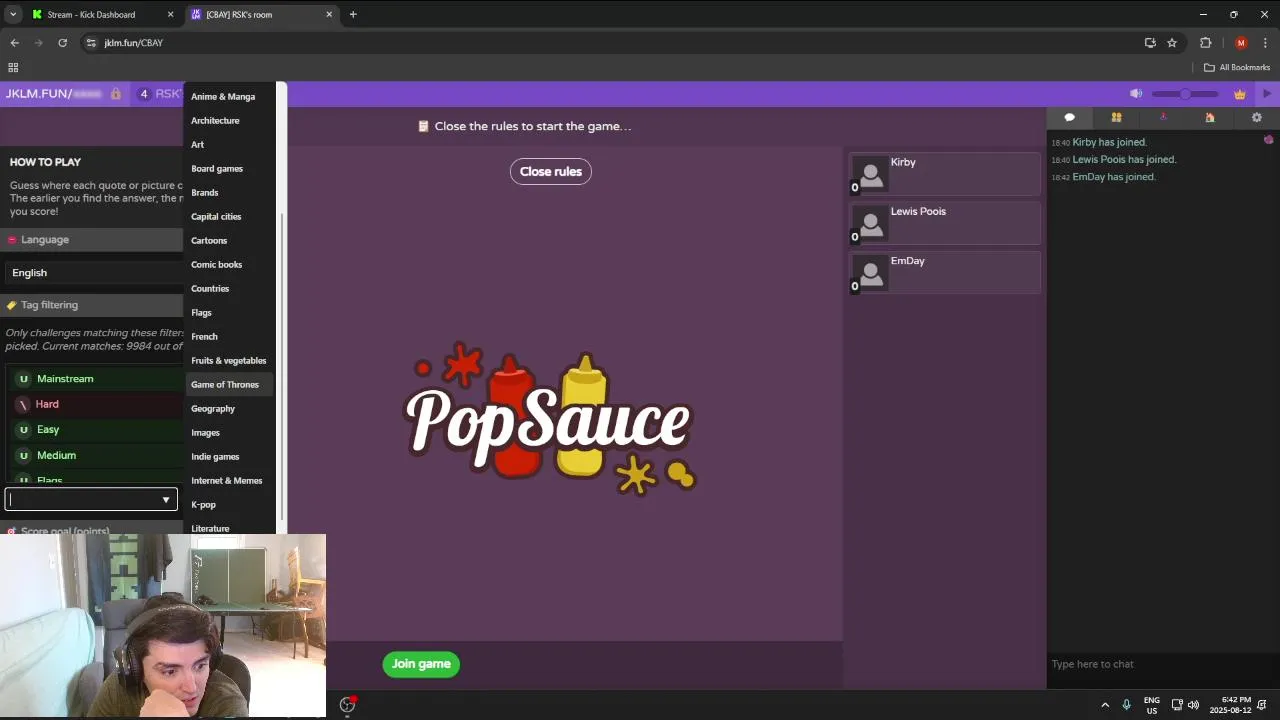This screenshot has height=720, width=1280.
Task: Click the install app icon in address bar
Action: (x=1150, y=43)
